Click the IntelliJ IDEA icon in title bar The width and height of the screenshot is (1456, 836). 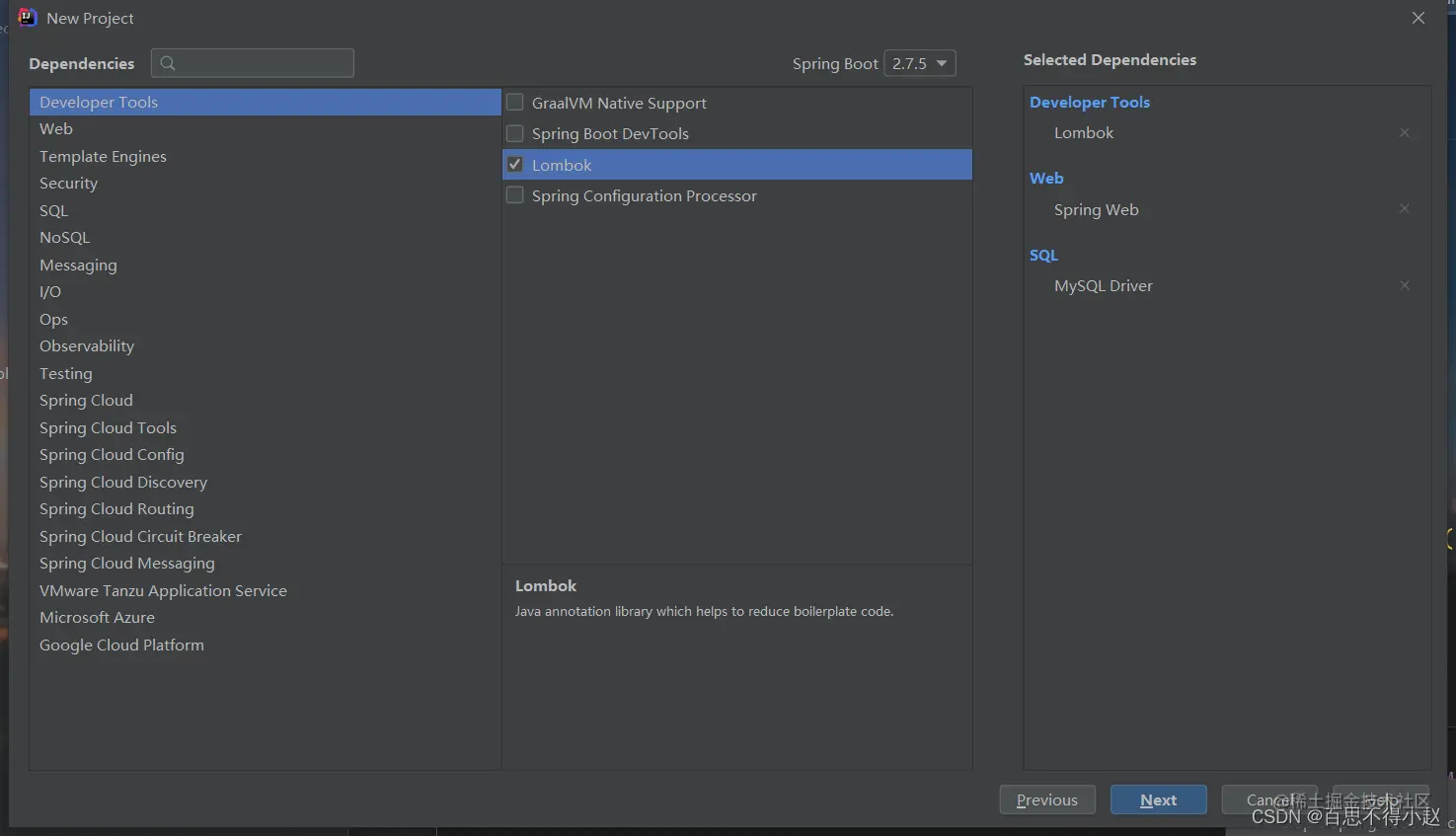(28, 18)
